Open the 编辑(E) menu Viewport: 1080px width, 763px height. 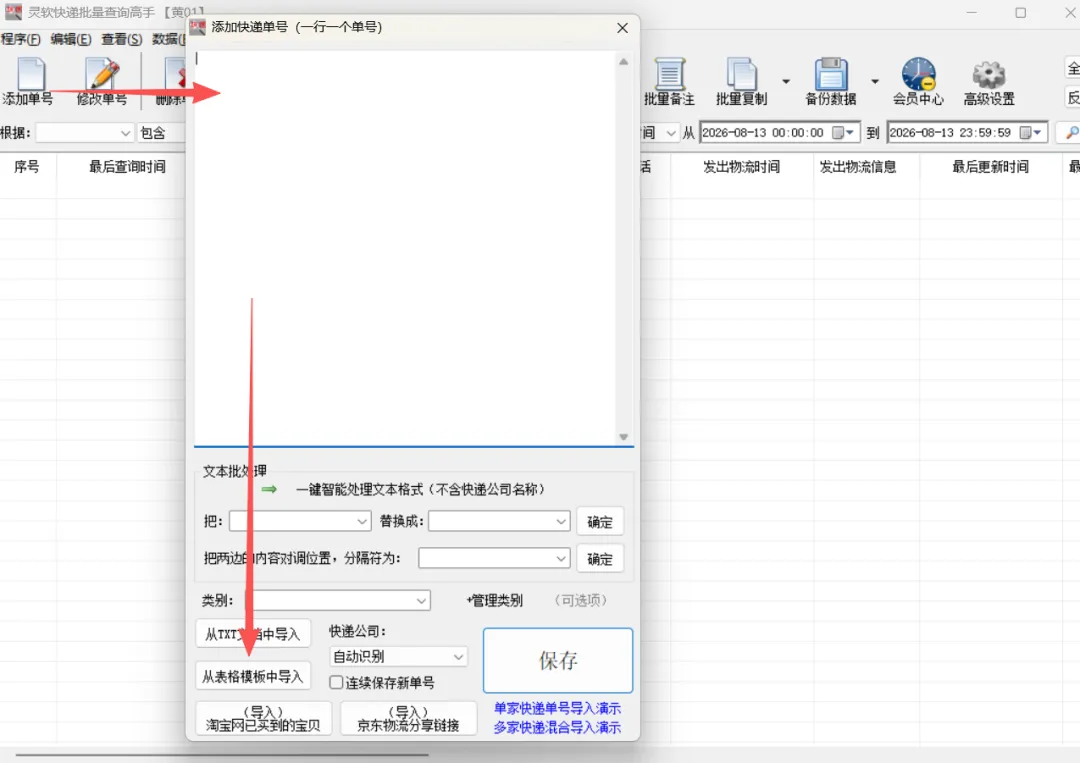coord(71,39)
